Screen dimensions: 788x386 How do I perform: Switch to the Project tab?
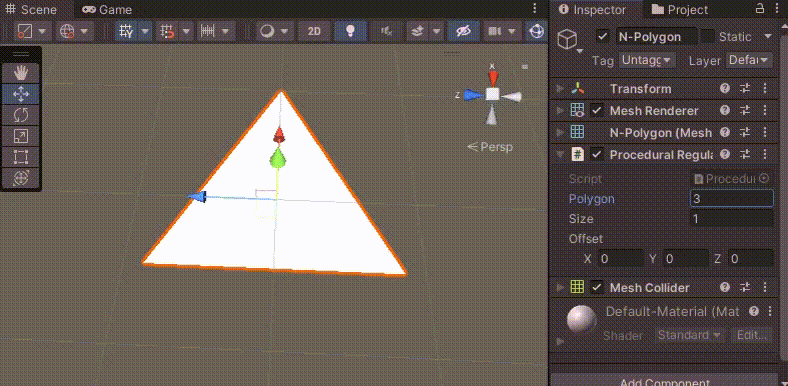pos(679,10)
